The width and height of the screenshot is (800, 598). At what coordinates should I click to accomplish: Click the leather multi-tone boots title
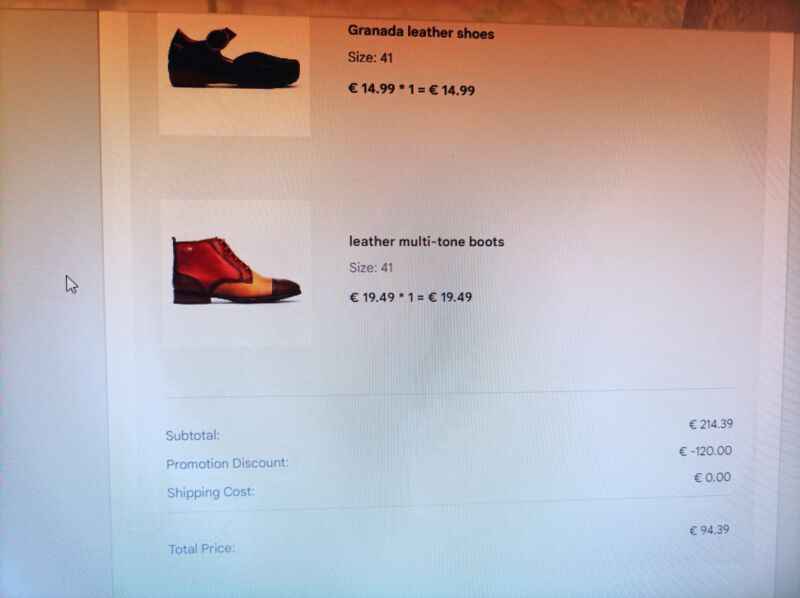(427, 241)
